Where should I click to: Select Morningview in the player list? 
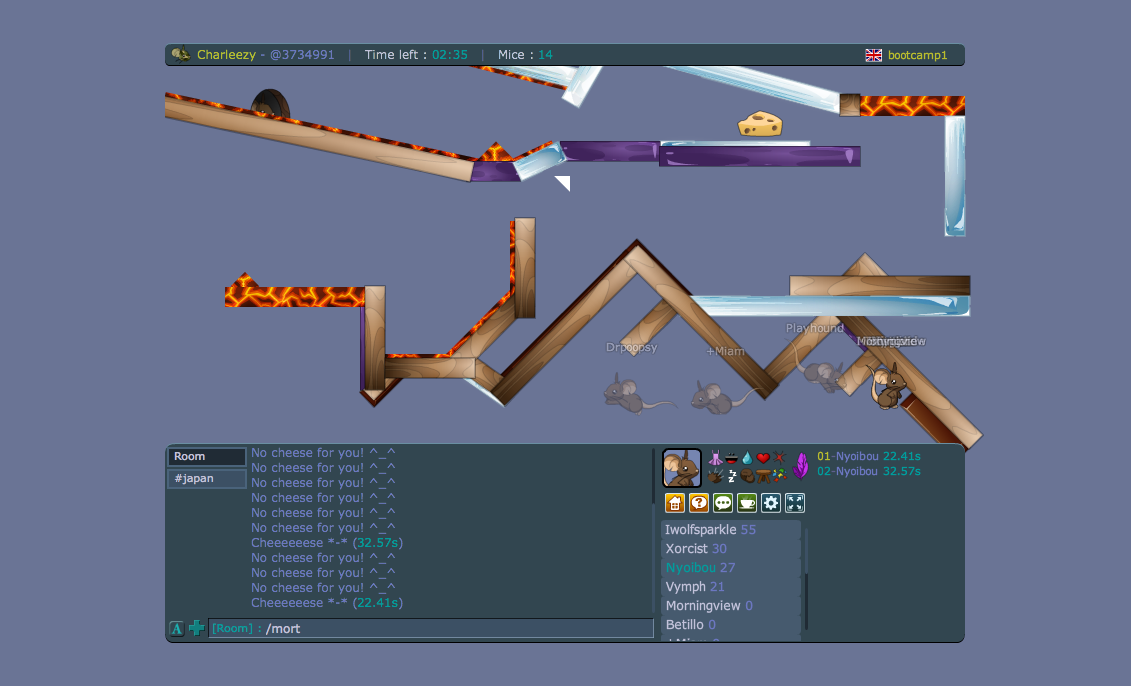pyautogui.click(x=731, y=606)
